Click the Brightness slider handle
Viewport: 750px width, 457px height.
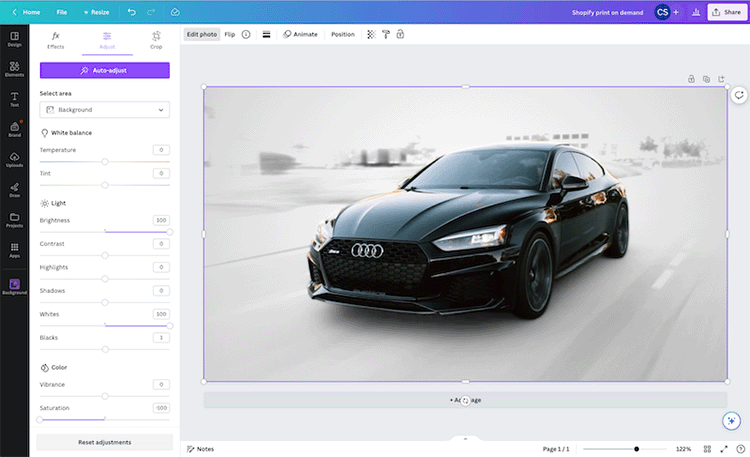pyautogui.click(x=169, y=232)
